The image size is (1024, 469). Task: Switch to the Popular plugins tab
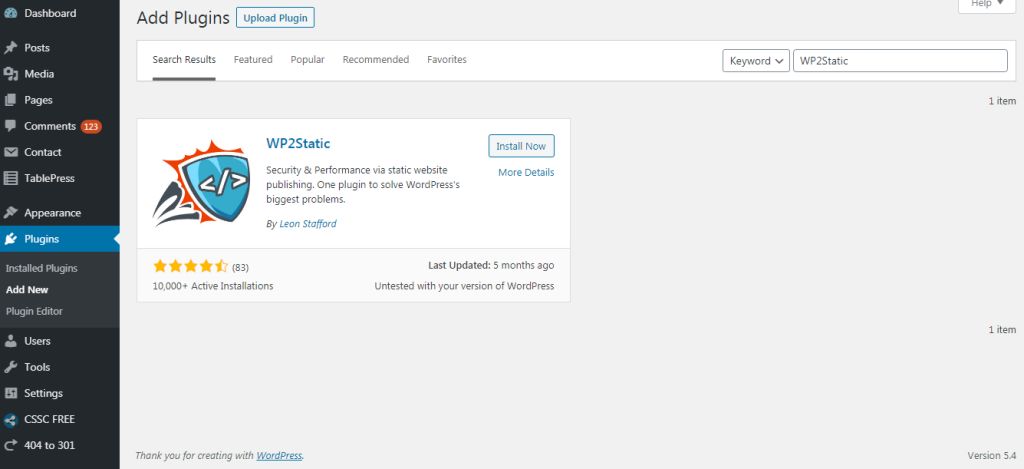(308, 59)
